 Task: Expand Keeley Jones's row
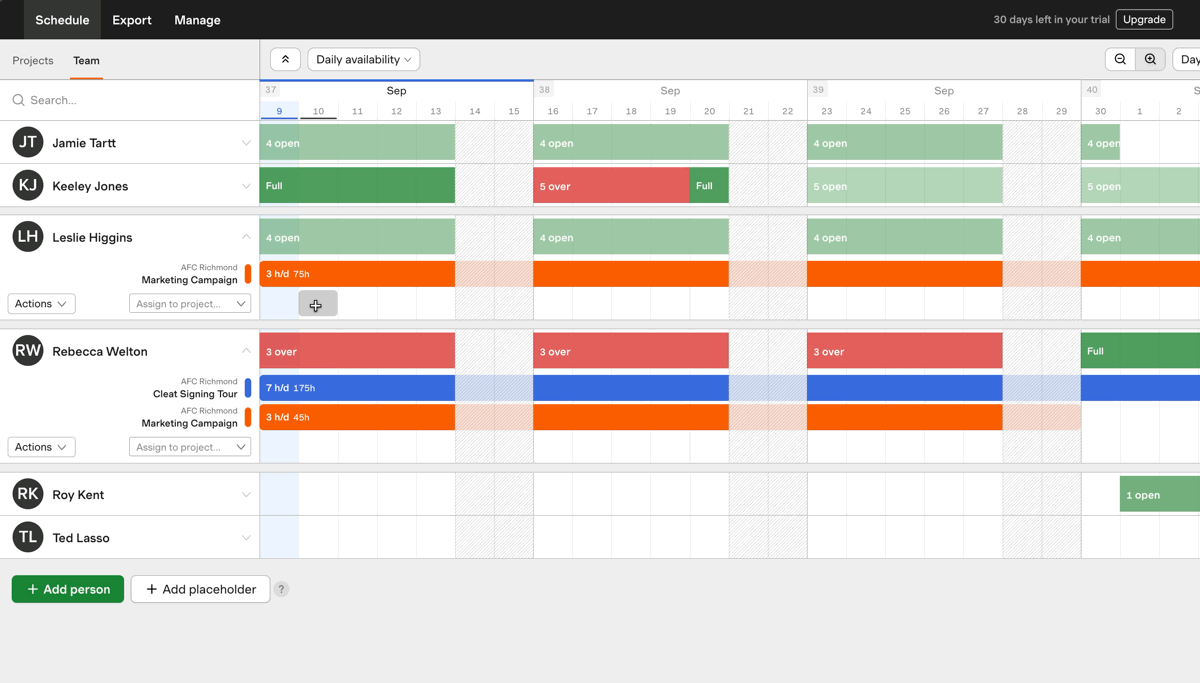pyautogui.click(x=246, y=186)
